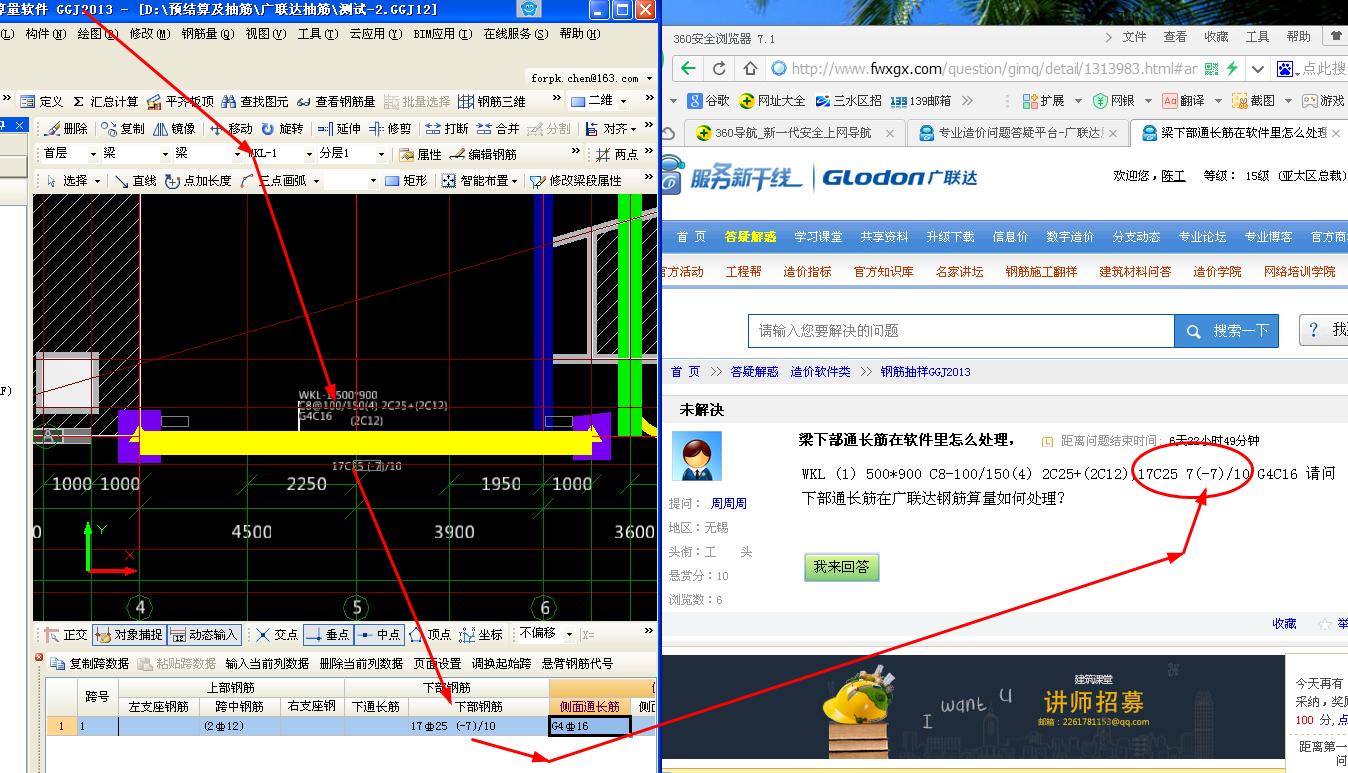The image size is (1348, 773).
Task: Toggle 垂点 perpendicular snap
Action: 327,634
